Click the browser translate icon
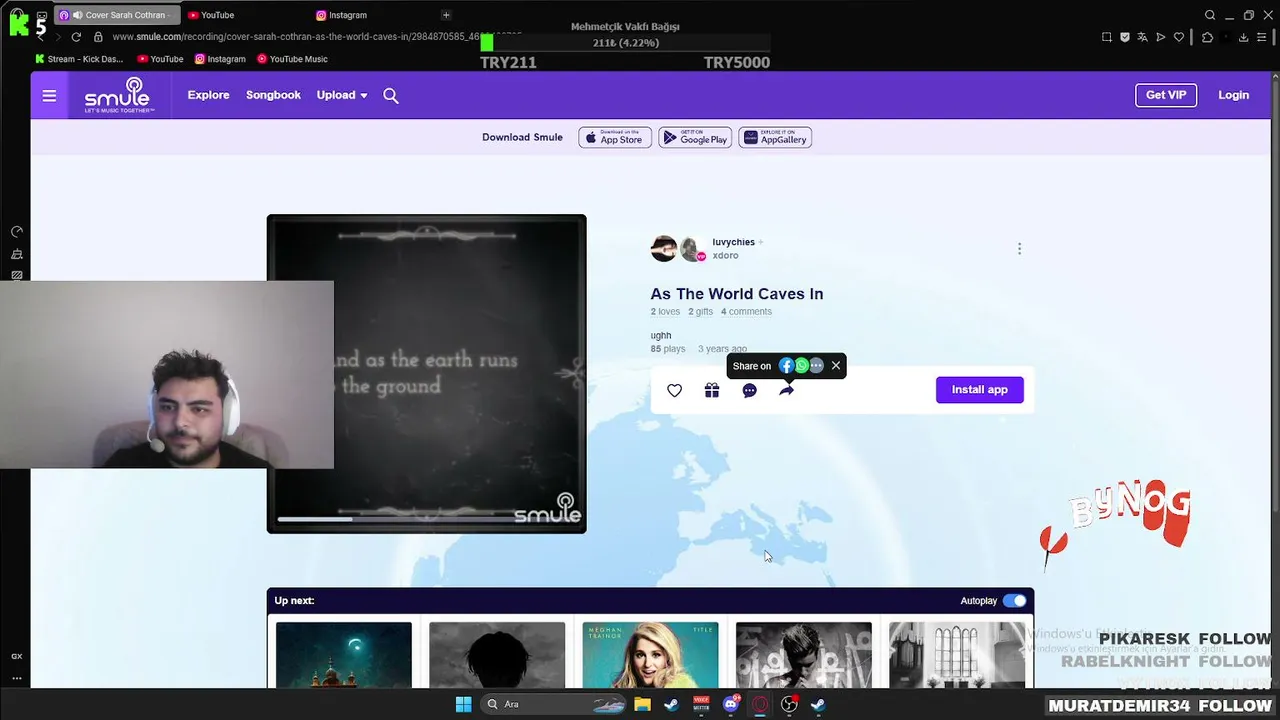Viewport: 1280px width, 720px height. click(x=1142, y=37)
